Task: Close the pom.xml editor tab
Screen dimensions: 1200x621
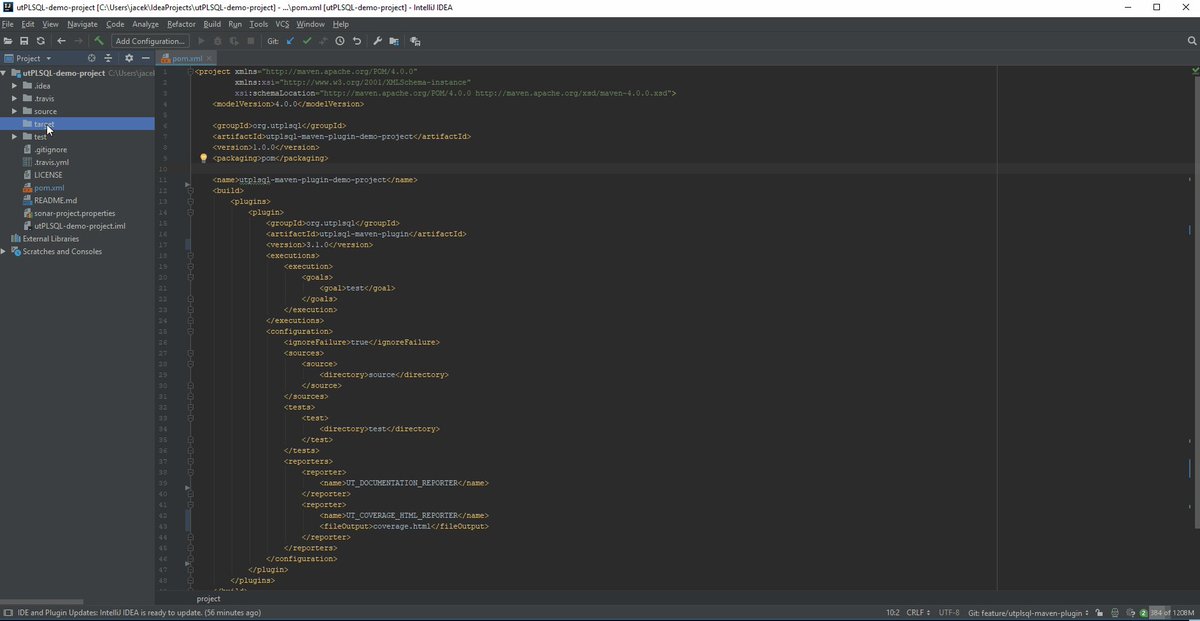Action: tap(210, 59)
